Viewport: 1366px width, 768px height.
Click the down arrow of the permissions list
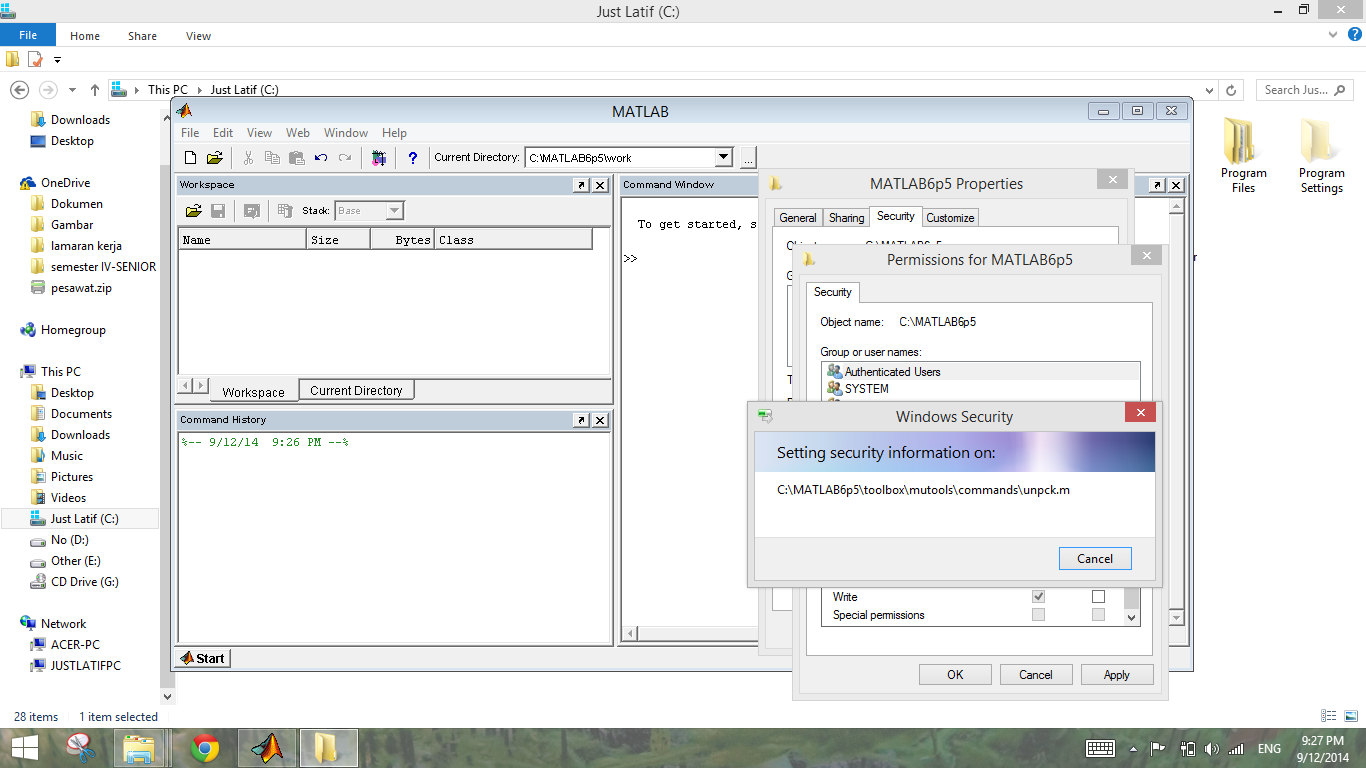pyautogui.click(x=1132, y=617)
